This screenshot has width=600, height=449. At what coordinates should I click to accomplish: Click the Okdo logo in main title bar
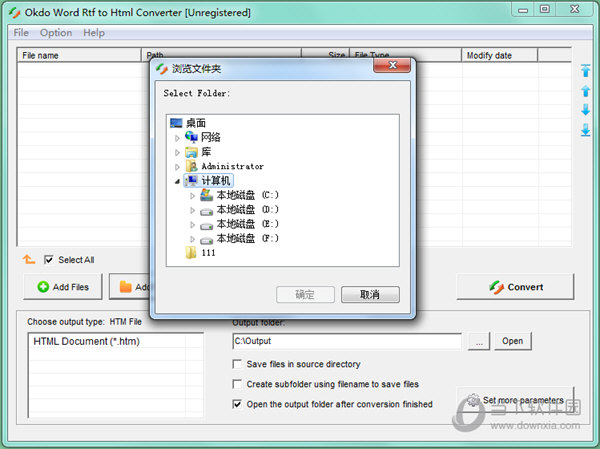pos(15,13)
